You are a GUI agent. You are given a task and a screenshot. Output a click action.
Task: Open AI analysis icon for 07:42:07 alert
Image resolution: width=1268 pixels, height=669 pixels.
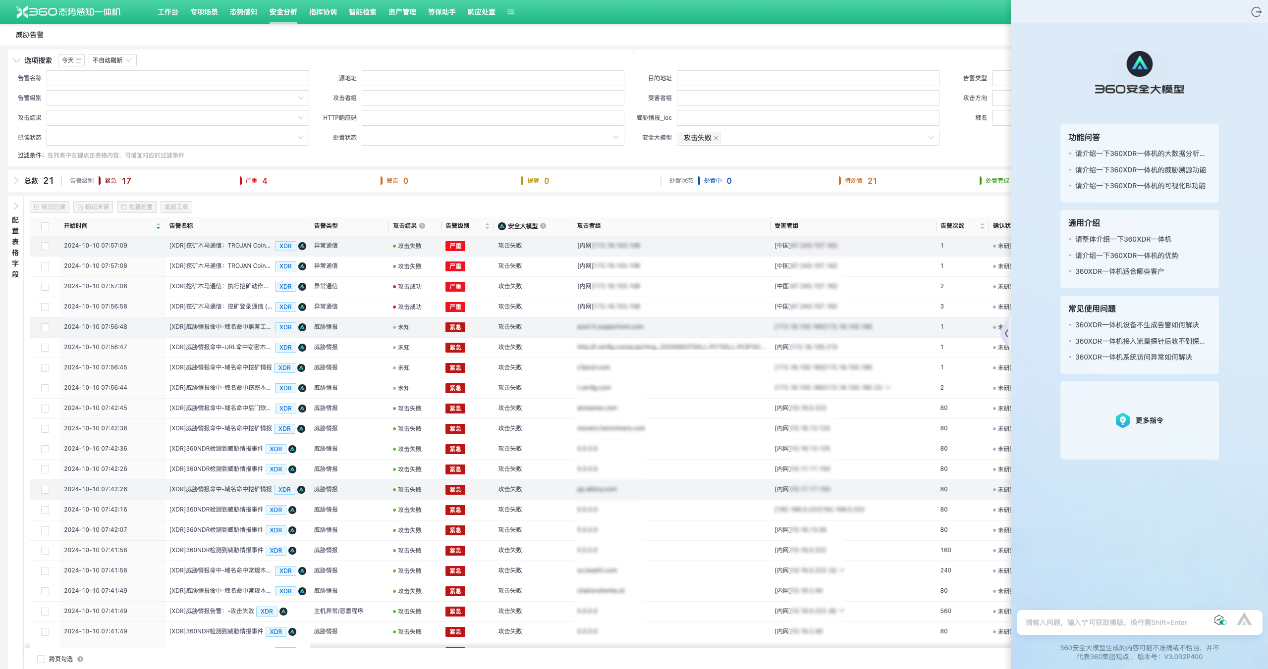[x=293, y=530]
